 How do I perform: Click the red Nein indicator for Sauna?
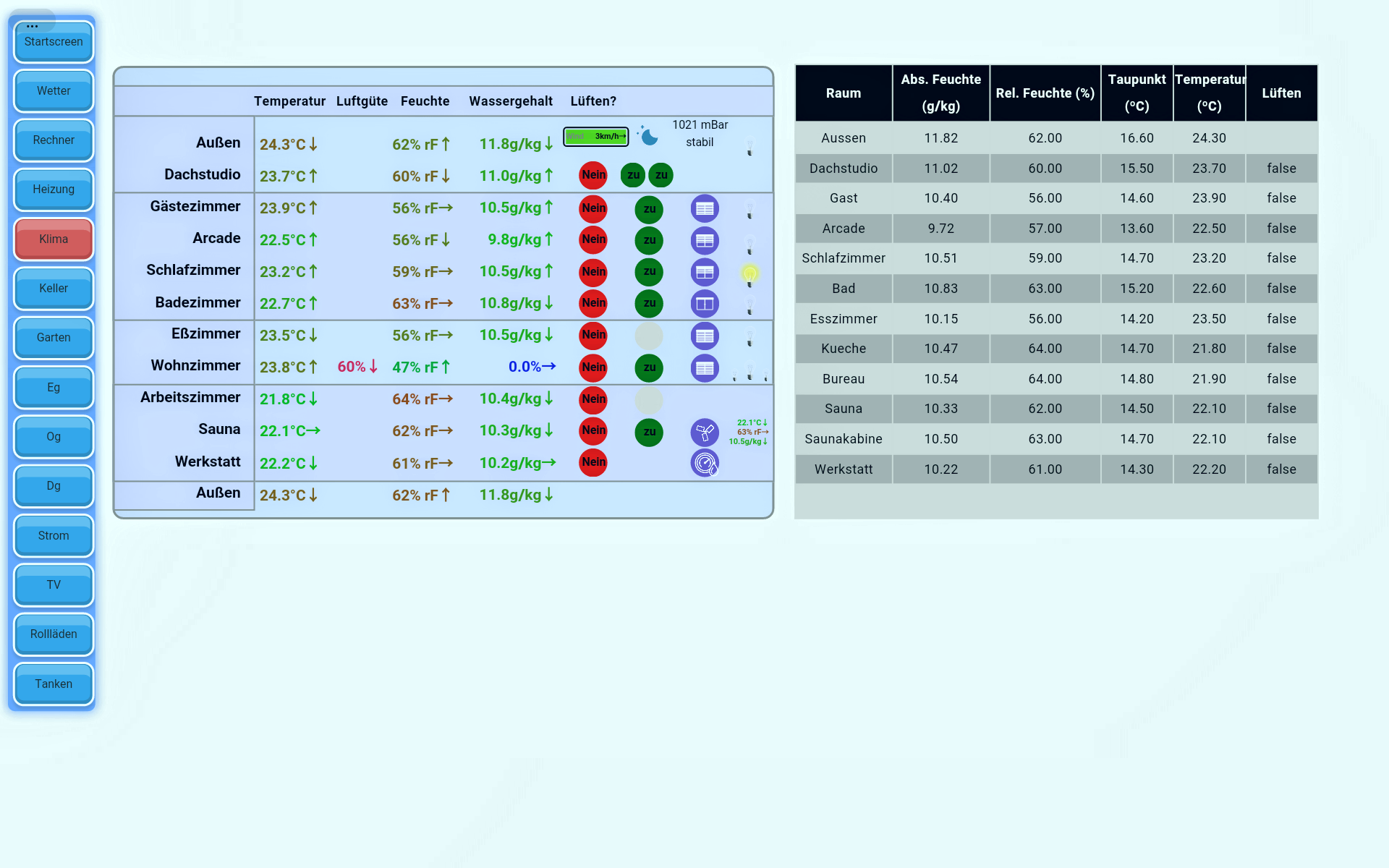coord(593,431)
